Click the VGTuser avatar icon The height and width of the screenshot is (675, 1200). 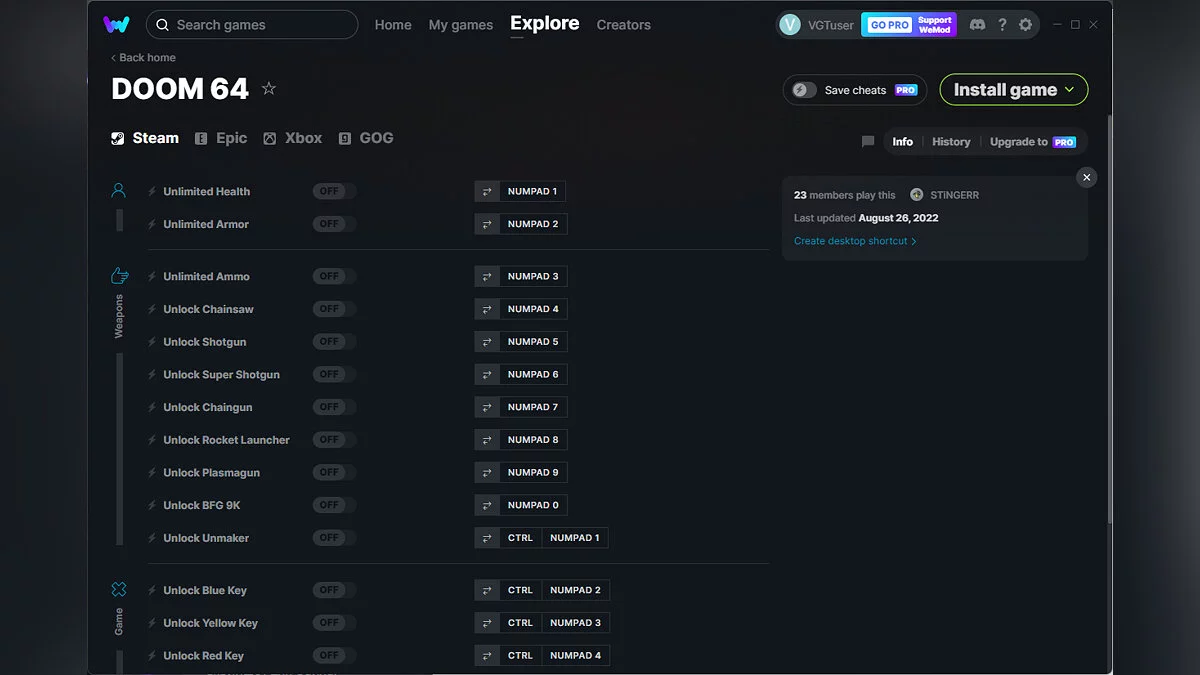790,25
